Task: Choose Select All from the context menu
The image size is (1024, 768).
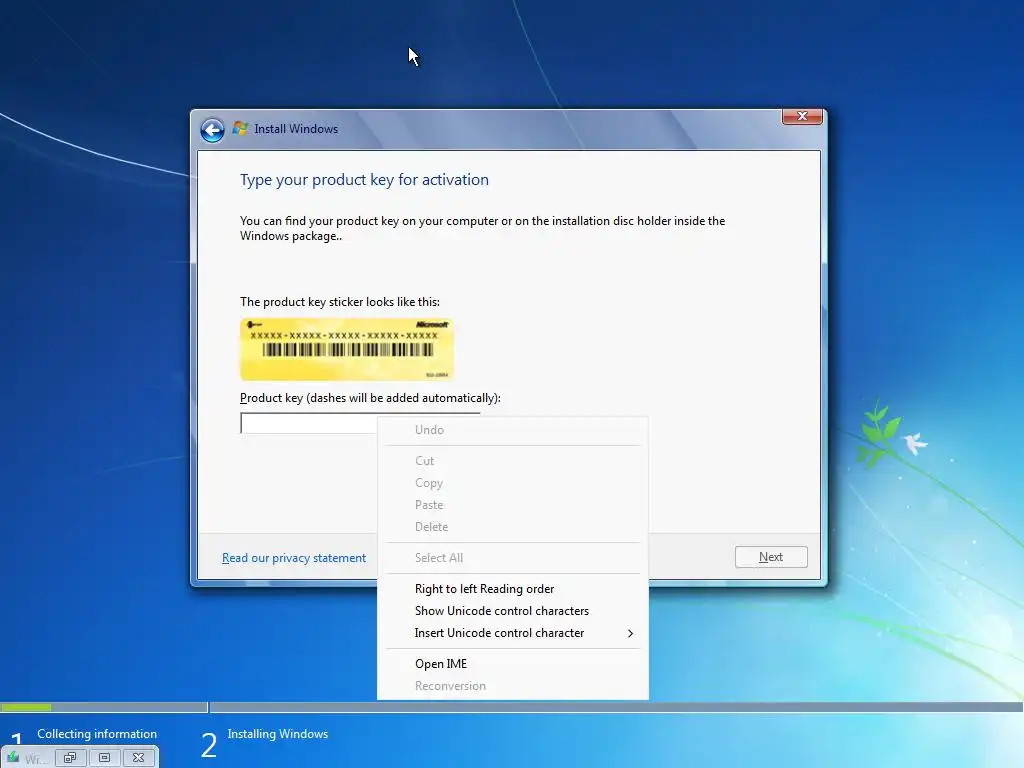Action: pyautogui.click(x=513, y=558)
